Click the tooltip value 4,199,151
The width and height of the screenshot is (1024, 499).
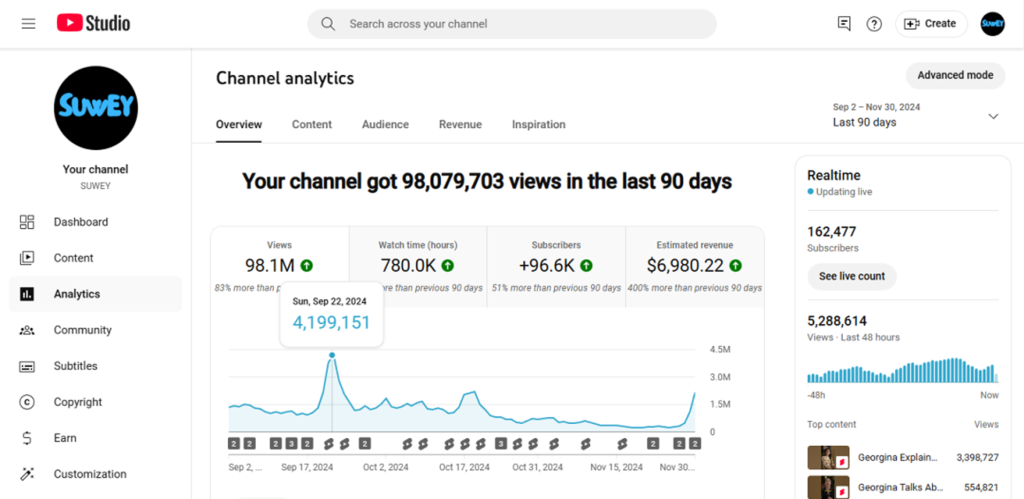tap(332, 322)
